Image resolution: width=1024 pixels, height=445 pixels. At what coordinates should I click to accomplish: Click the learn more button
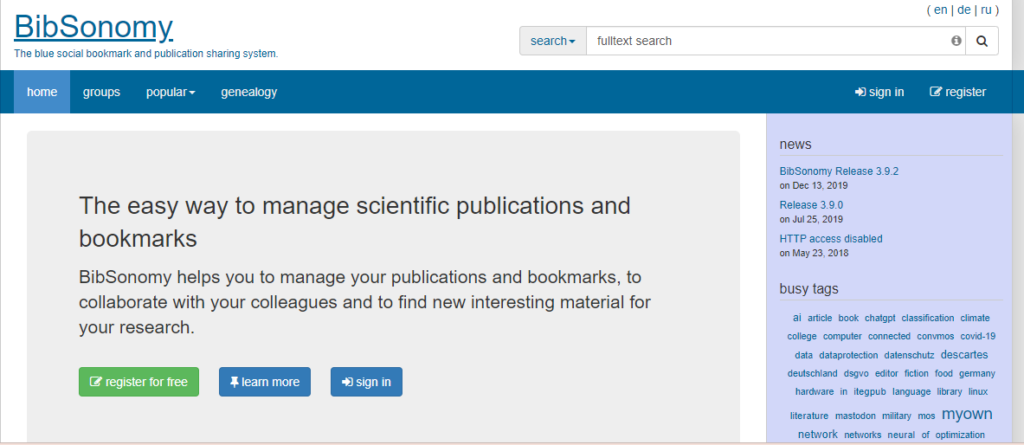tap(264, 382)
